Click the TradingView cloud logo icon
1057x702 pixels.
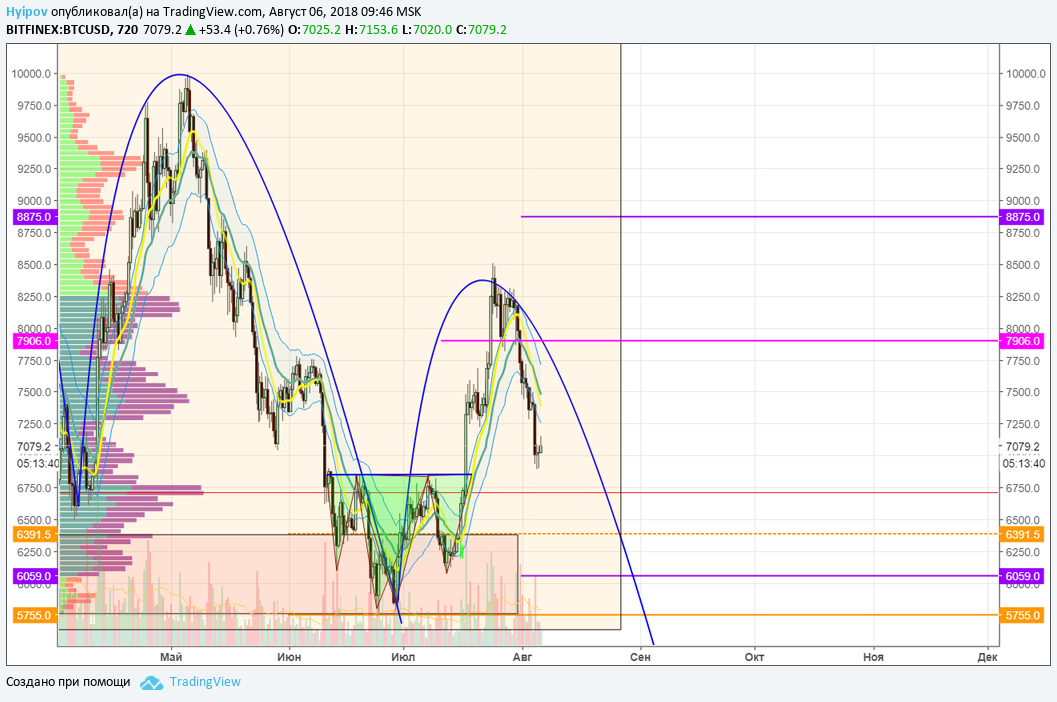coord(152,682)
